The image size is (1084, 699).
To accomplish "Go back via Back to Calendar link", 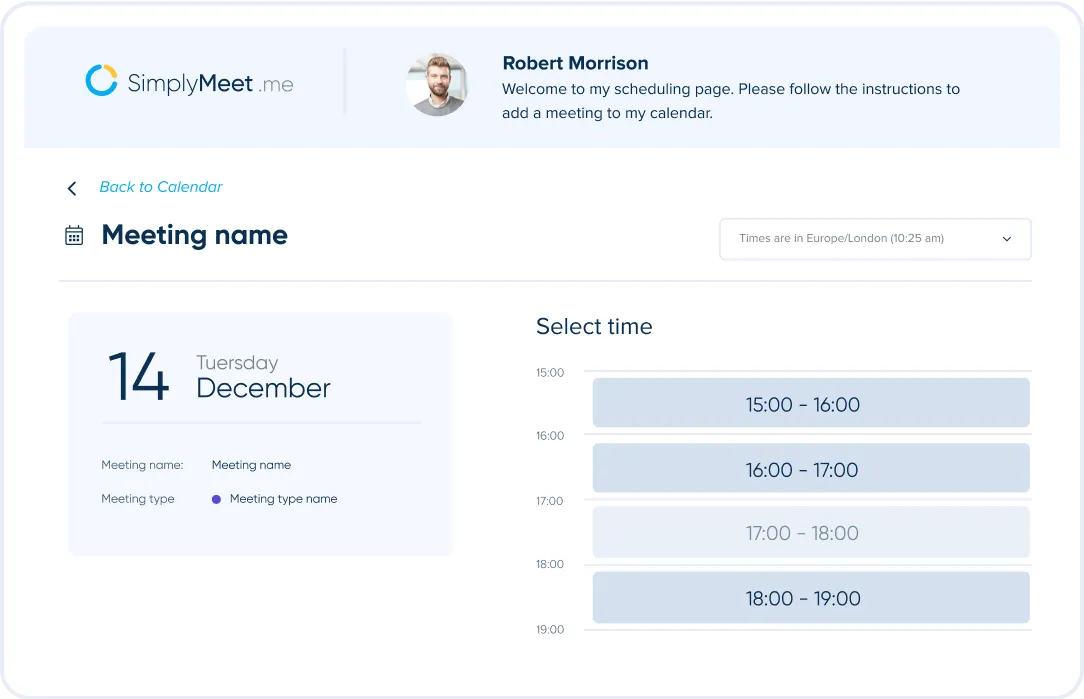I will tap(161, 187).
